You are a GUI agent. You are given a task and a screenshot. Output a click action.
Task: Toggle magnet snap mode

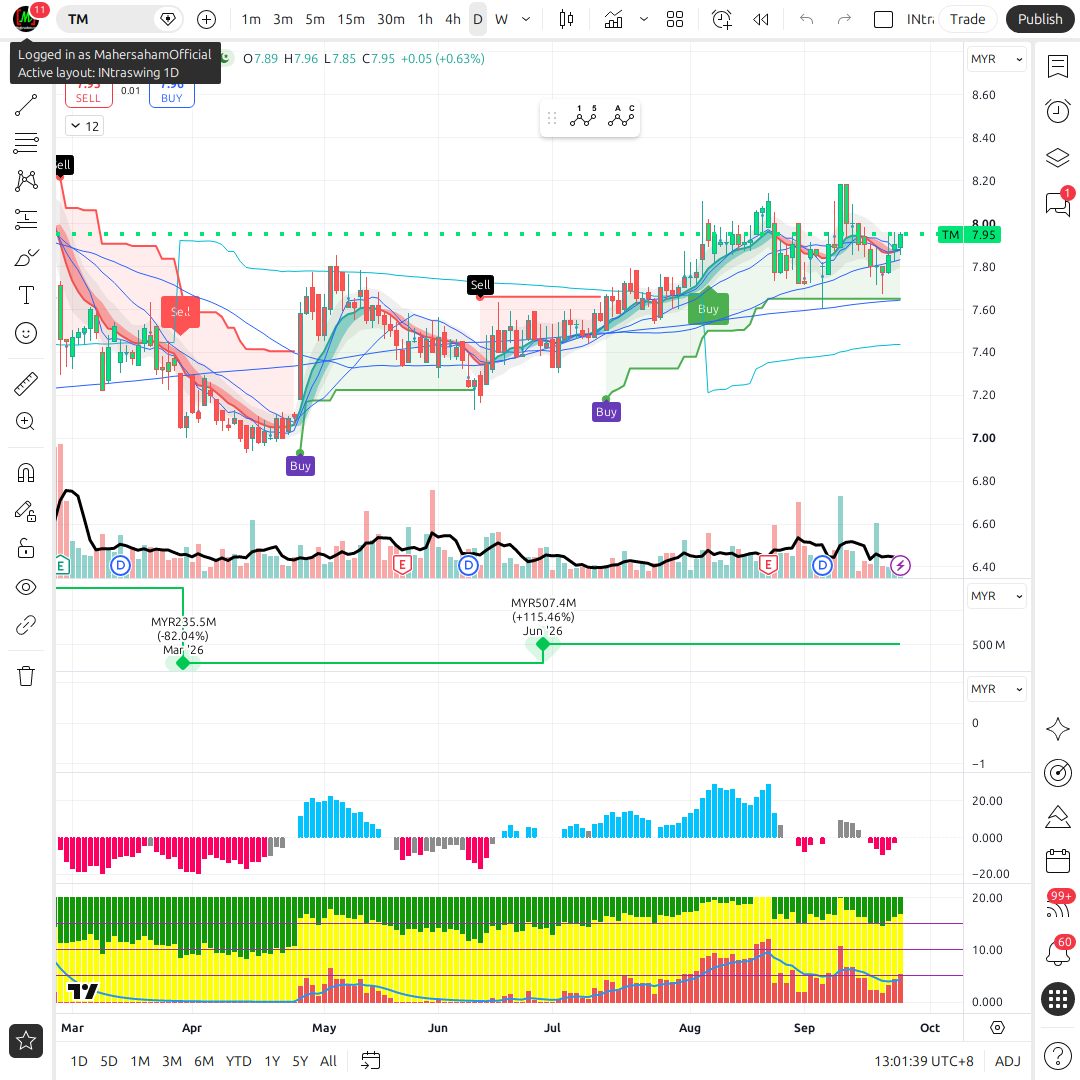(x=25, y=473)
